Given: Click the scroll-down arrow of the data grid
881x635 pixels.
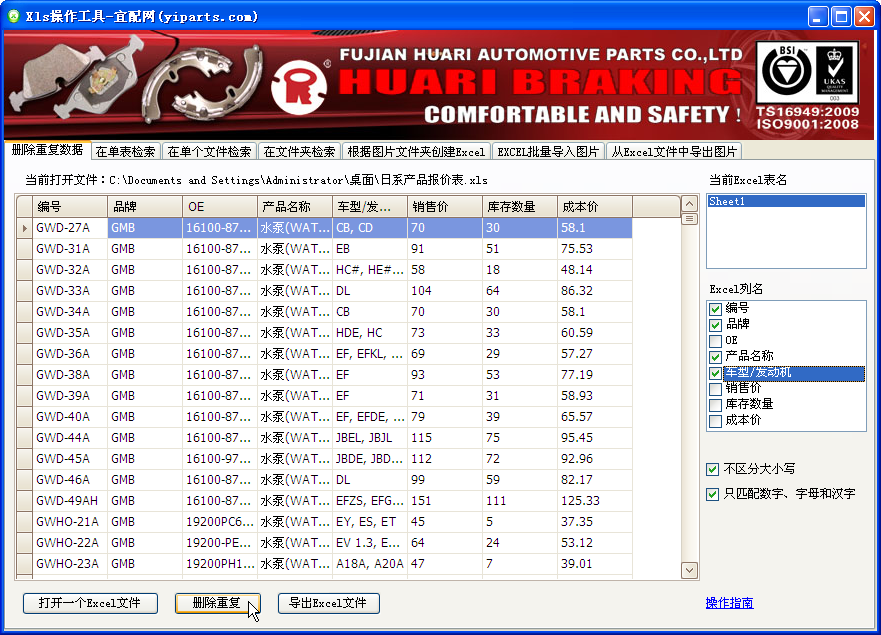Looking at the screenshot, I should click(x=689, y=570).
